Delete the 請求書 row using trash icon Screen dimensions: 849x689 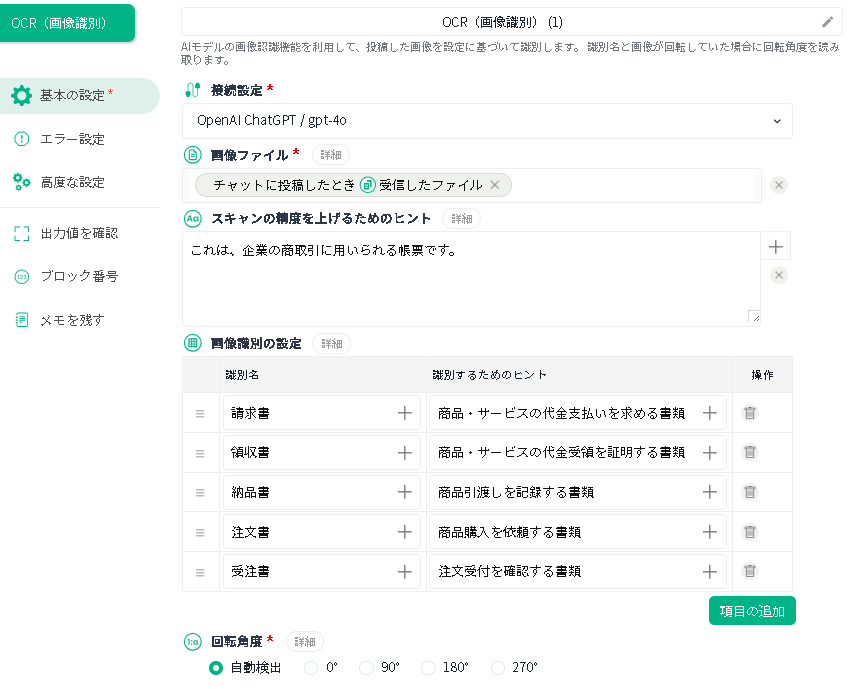tap(749, 412)
